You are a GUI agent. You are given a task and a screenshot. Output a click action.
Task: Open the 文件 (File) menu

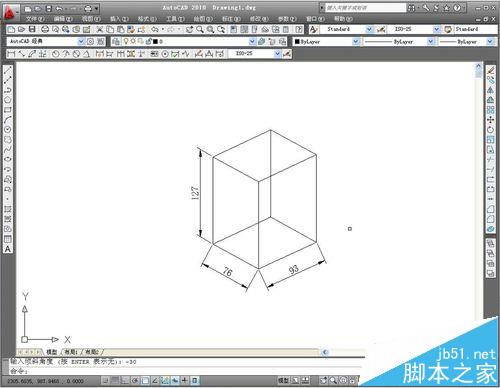coord(35,19)
